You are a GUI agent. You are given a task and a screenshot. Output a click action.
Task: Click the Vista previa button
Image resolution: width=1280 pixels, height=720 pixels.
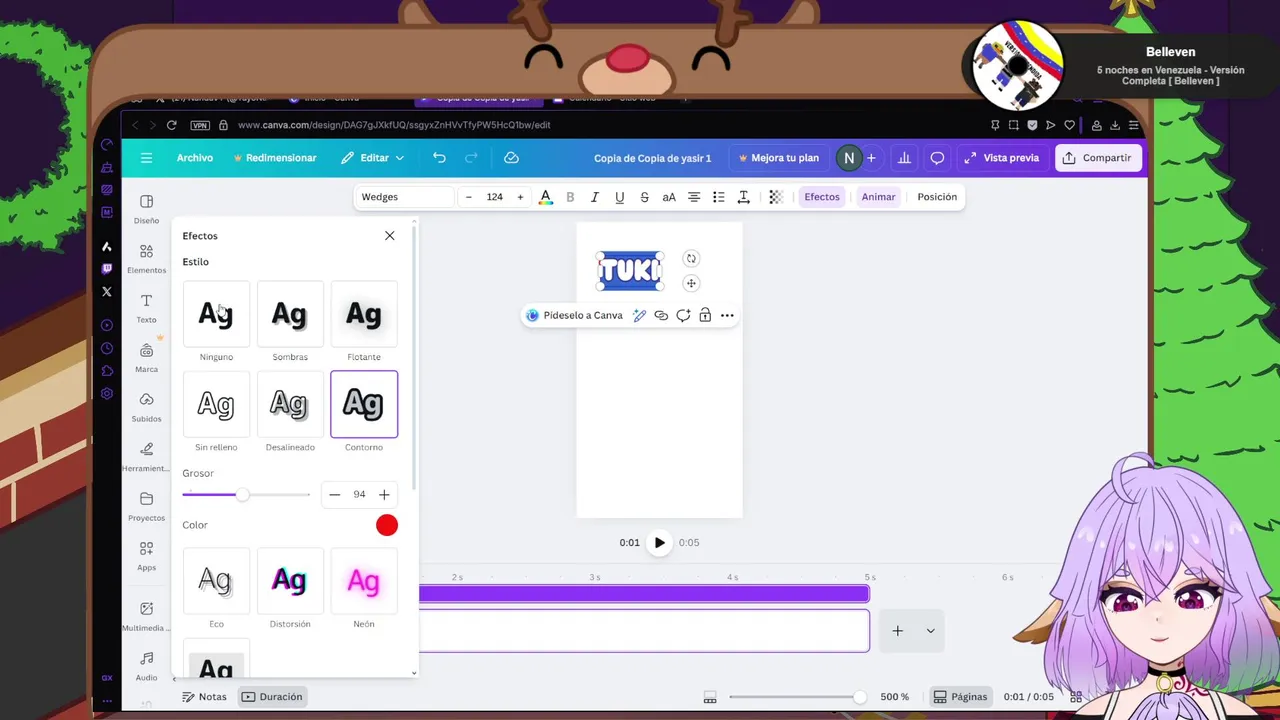coord(1002,158)
